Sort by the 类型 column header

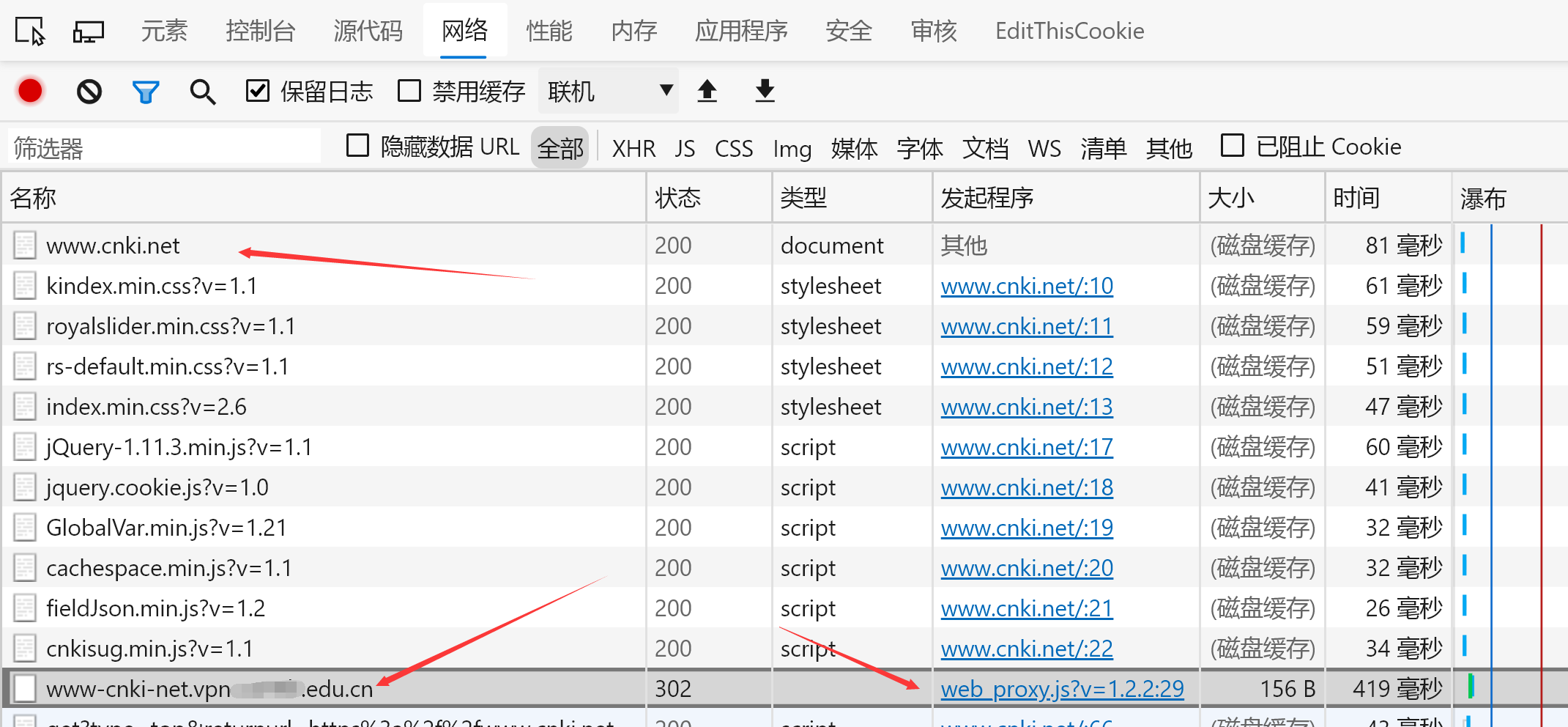coord(852,198)
